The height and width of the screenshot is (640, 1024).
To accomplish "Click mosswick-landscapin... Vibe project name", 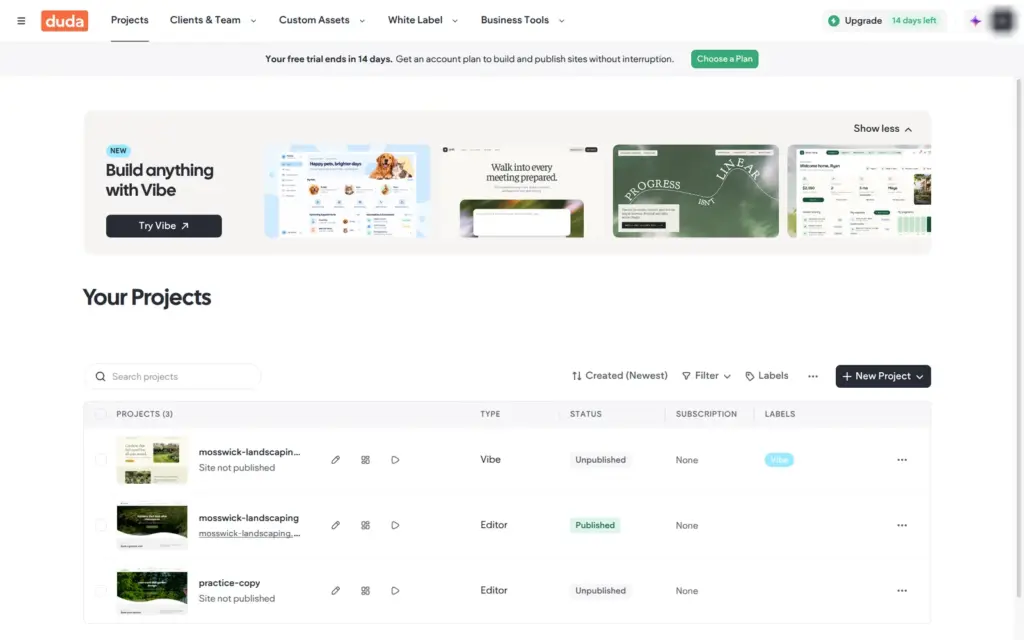I will (x=249, y=452).
